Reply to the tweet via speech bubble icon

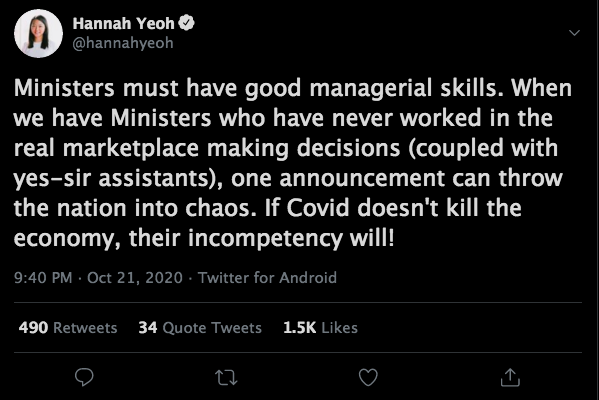pos(84,377)
